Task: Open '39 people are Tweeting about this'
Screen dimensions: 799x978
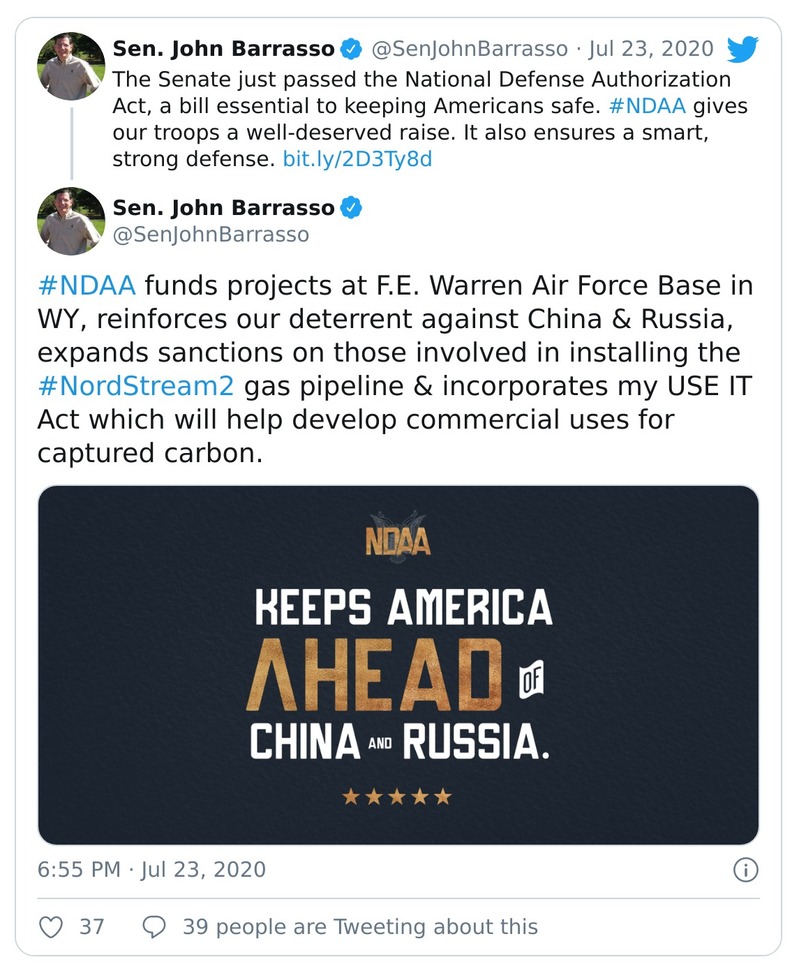Action: [x=359, y=927]
